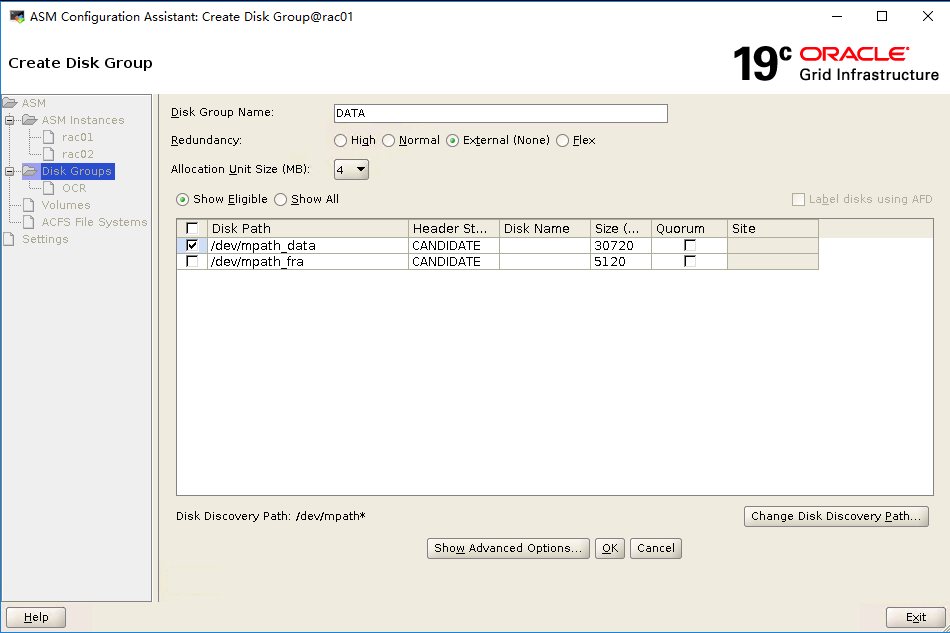
Task: Click the Site column header
Action: click(x=773, y=228)
